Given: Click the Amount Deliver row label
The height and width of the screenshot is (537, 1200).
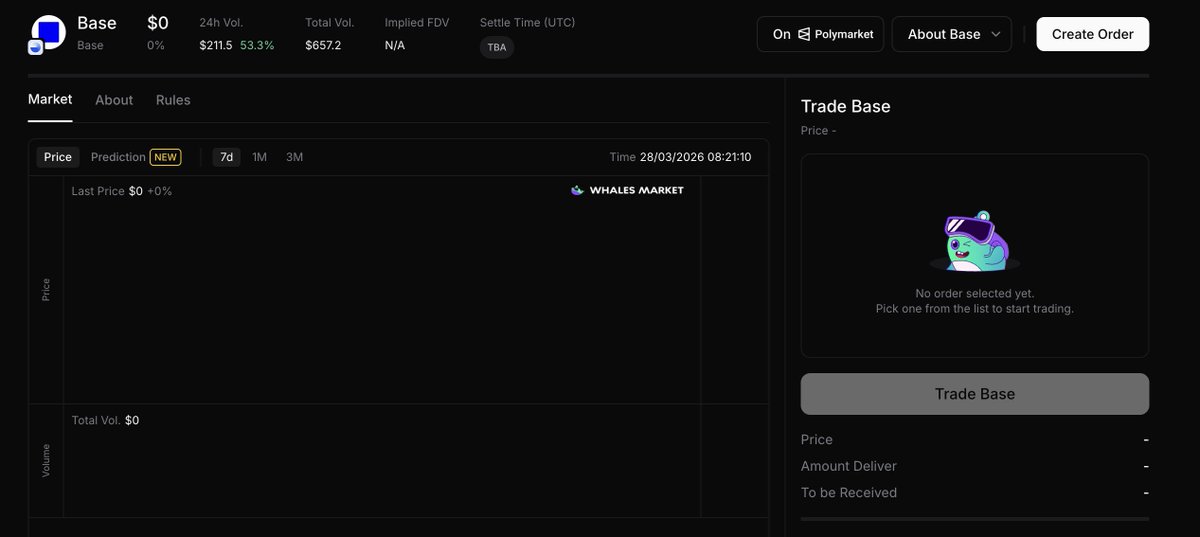Looking at the screenshot, I should tap(849, 466).
